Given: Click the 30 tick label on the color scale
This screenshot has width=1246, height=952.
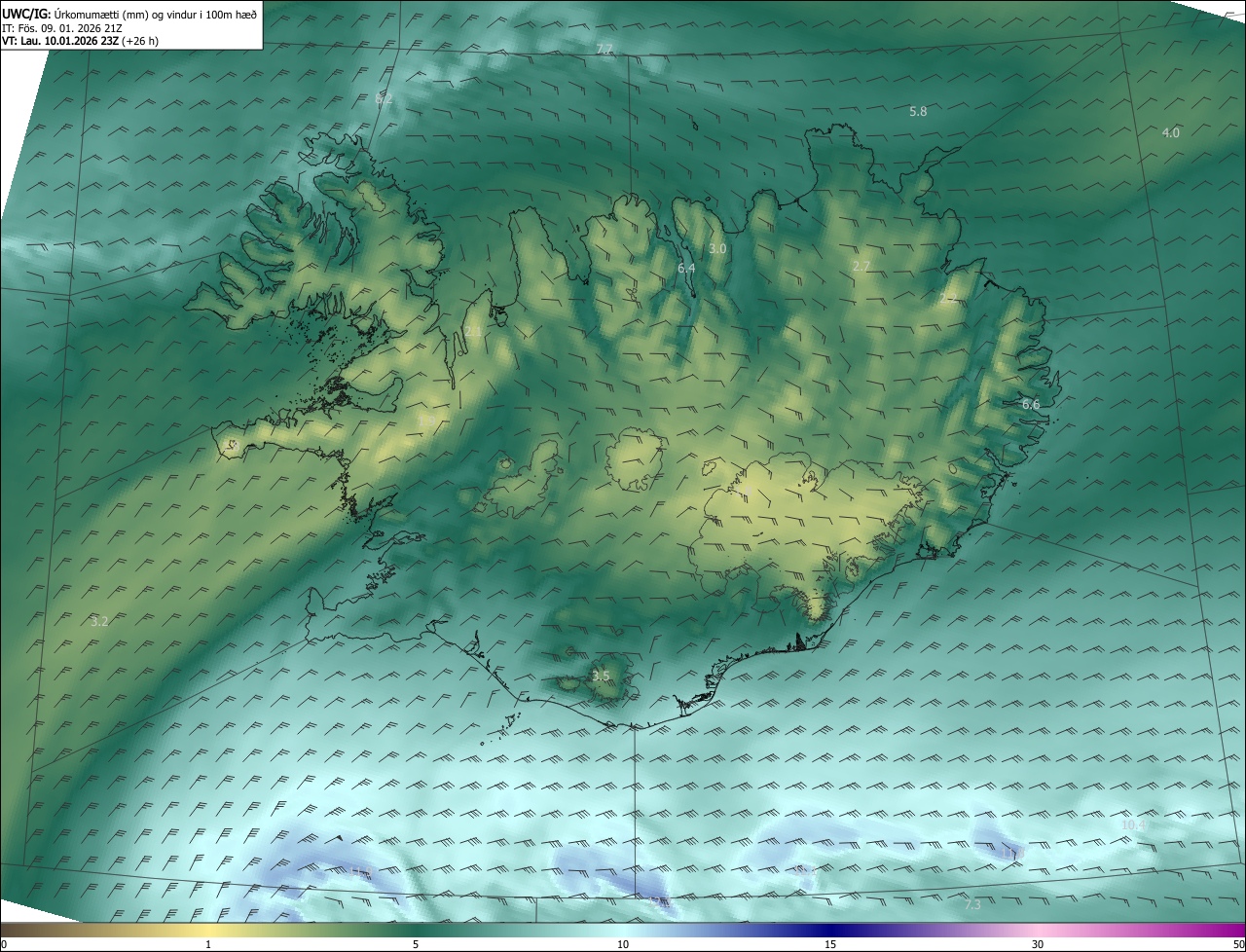Looking at the screenshot, I should pyautogui.click(x=1038, y=945).
